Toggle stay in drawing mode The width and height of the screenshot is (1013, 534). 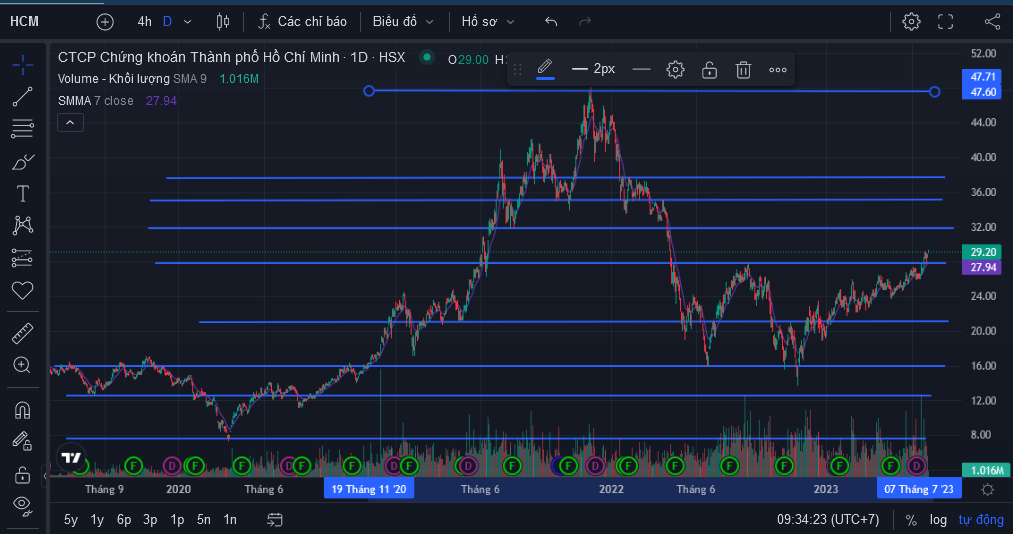23,442
